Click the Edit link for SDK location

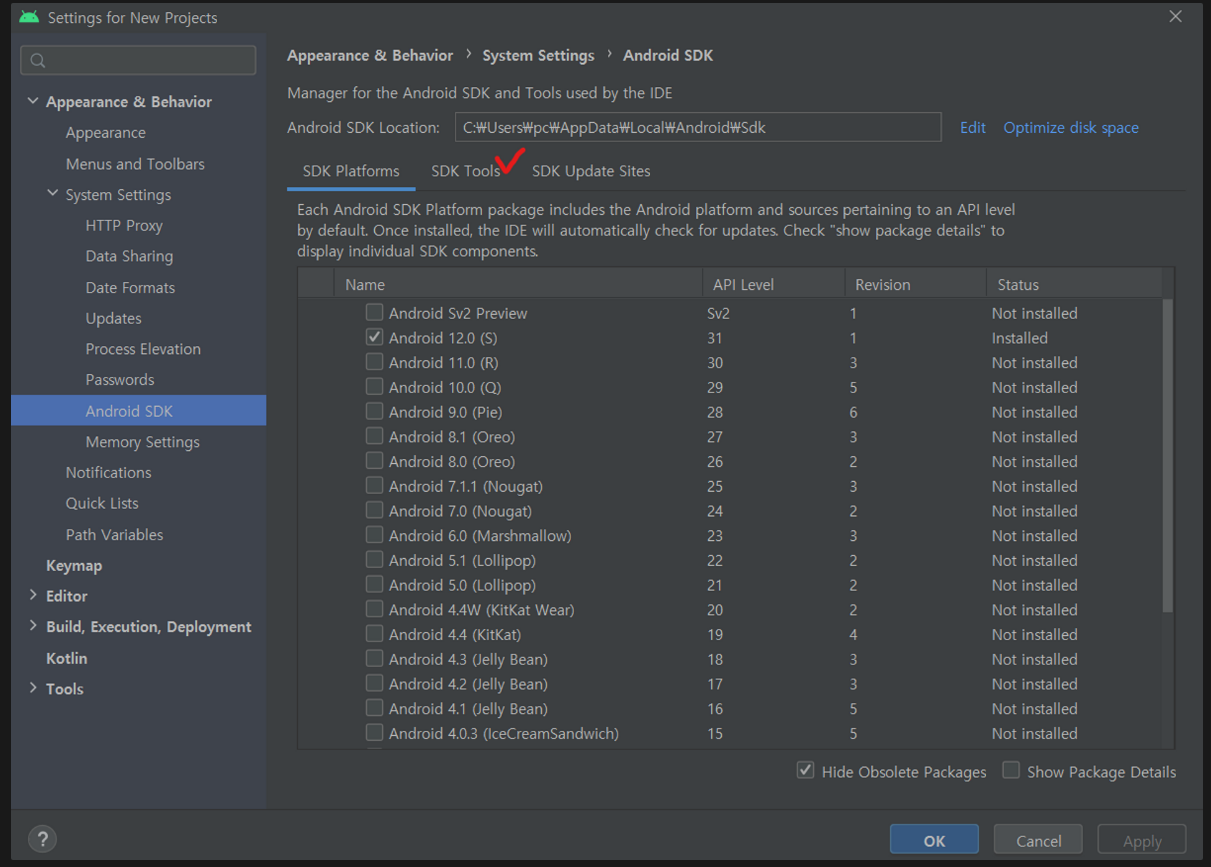pos(973,127)
